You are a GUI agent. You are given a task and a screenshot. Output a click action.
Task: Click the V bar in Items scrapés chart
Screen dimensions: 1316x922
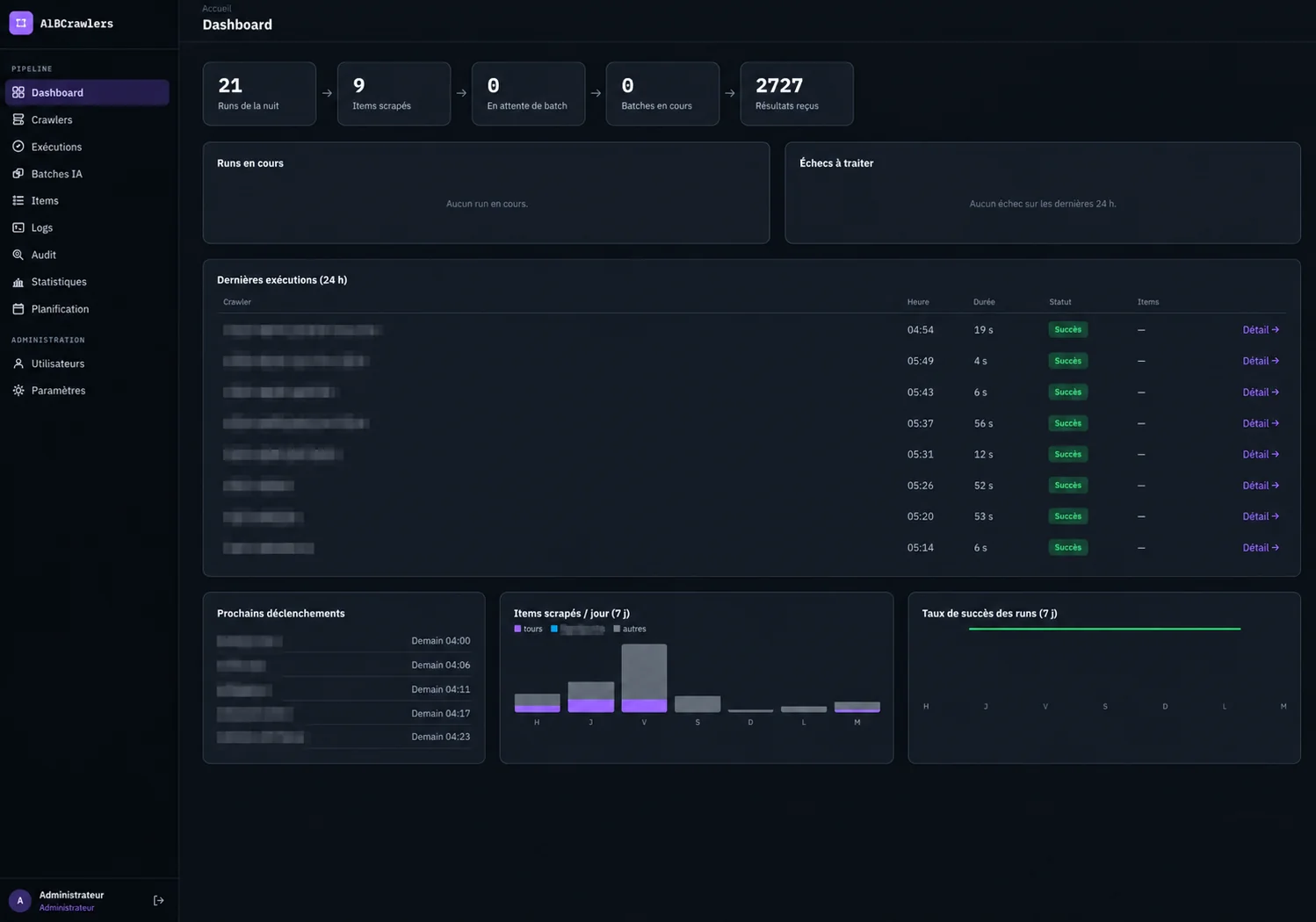click(644, 678)
